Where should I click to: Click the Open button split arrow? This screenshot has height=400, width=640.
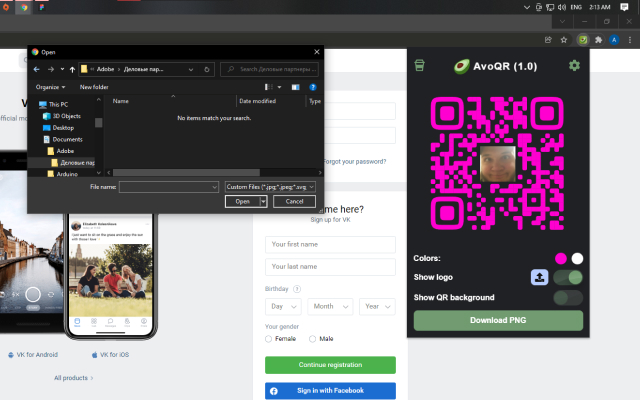click(263, 201)
